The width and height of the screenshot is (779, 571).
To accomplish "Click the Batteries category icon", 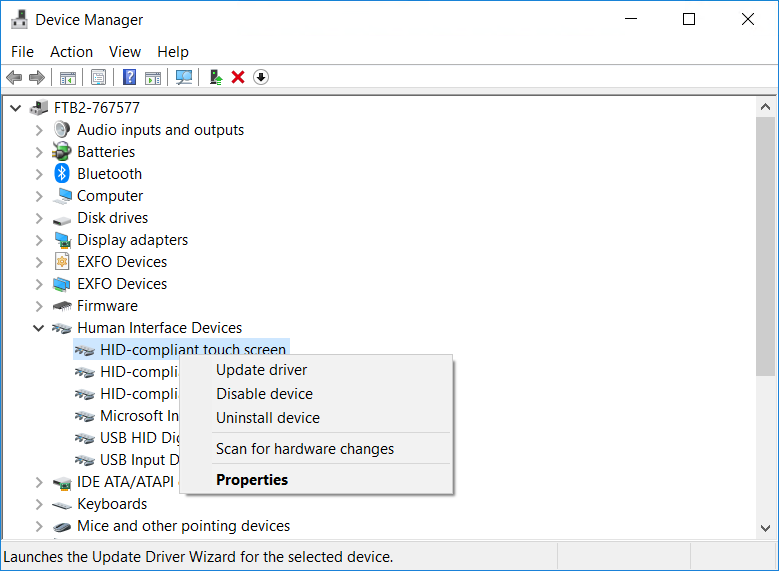I will 62,152.
